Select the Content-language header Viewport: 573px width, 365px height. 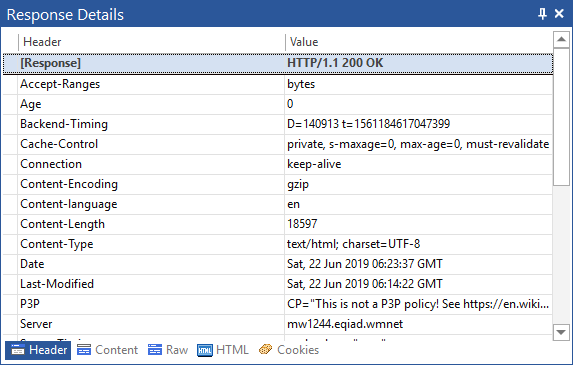69,204
